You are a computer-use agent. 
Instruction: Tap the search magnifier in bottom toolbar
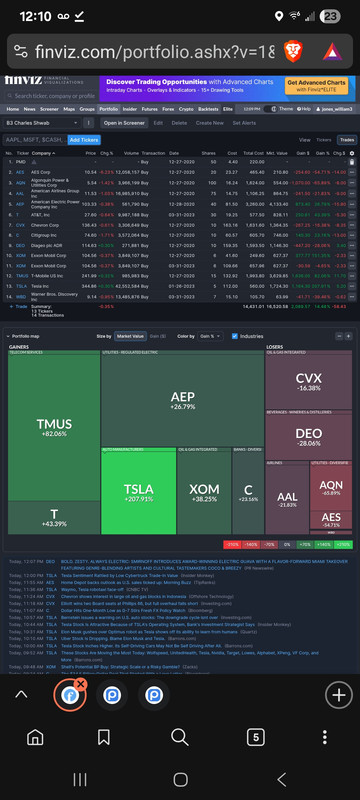179,737
